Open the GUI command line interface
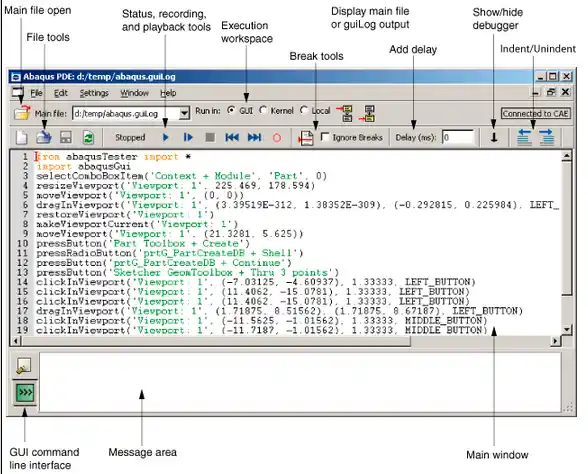This screenshot has height=474, width=588. [25, 393]
